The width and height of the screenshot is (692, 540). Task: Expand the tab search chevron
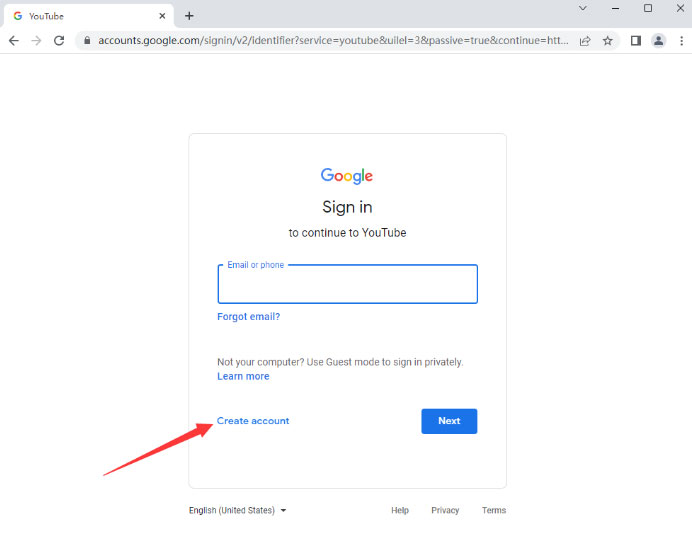tap(583, 8)
